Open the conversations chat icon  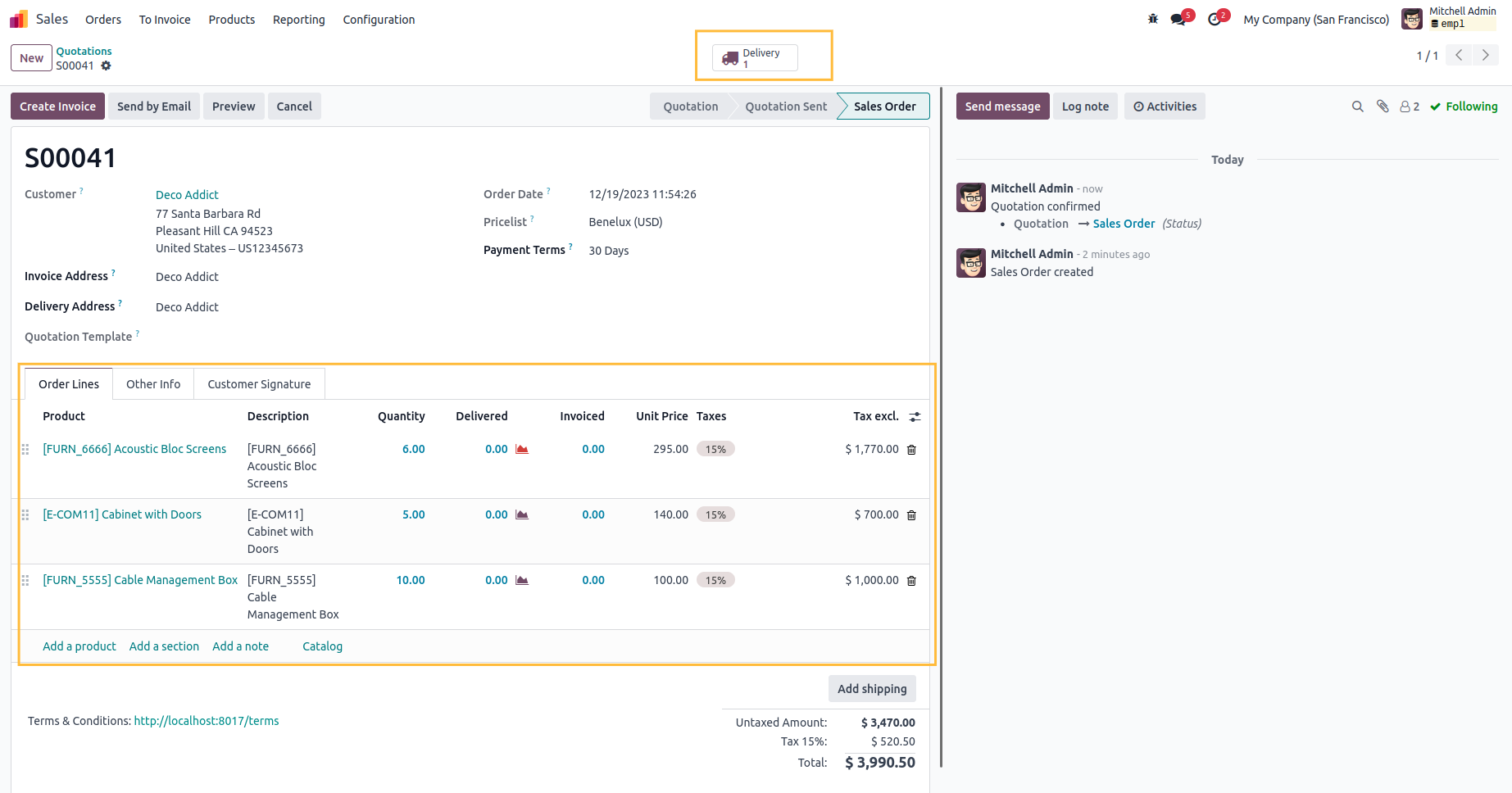pyautogui.click(x=1179, y=19)
